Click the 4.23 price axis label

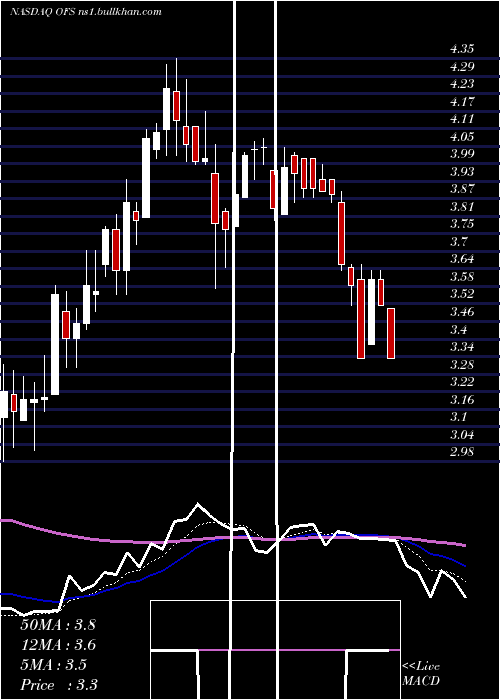(x=462, y=84)
